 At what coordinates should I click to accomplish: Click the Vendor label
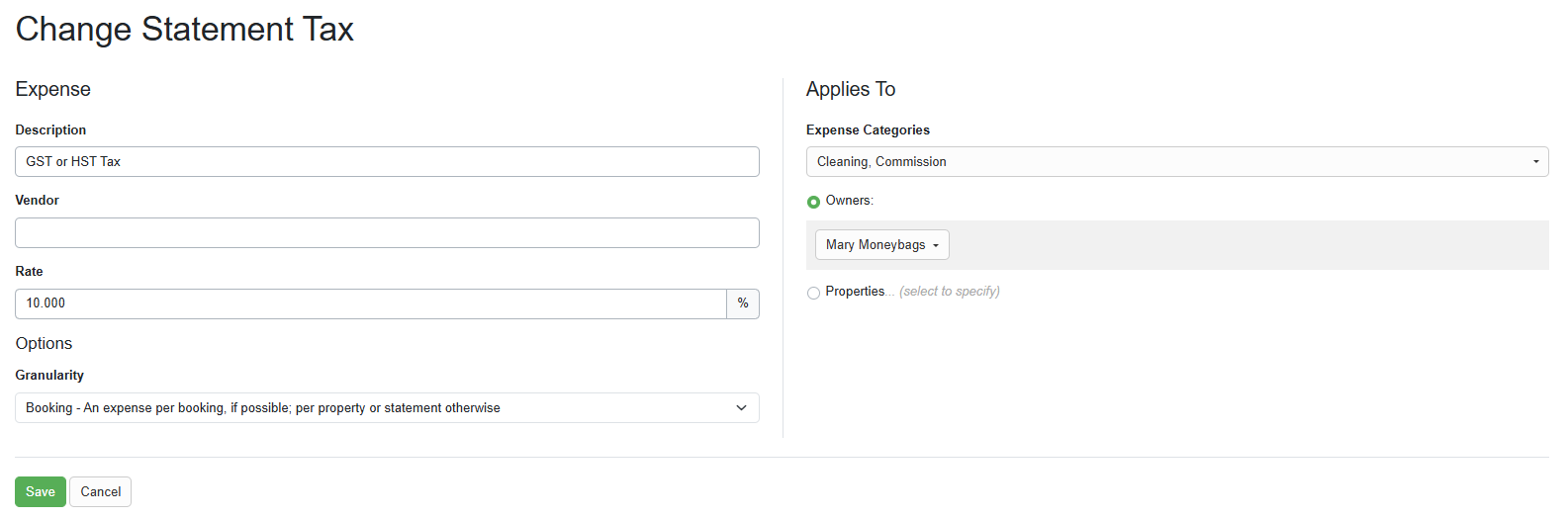coord(37,200)
